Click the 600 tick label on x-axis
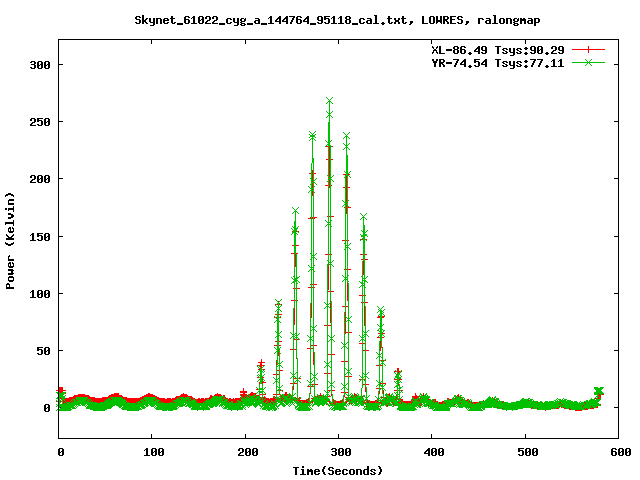Viewport: 640px width, 480px height. pos(619,452)
